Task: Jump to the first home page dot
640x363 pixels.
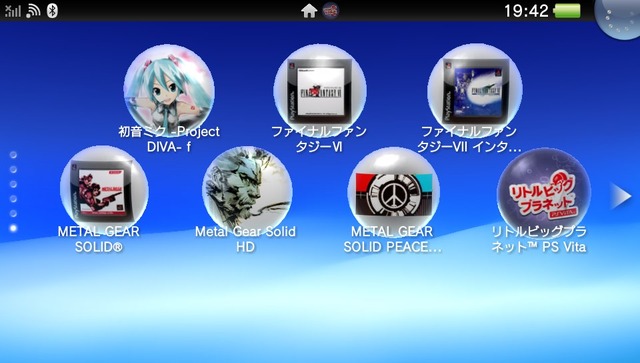Action: click(x=13, y=155)
